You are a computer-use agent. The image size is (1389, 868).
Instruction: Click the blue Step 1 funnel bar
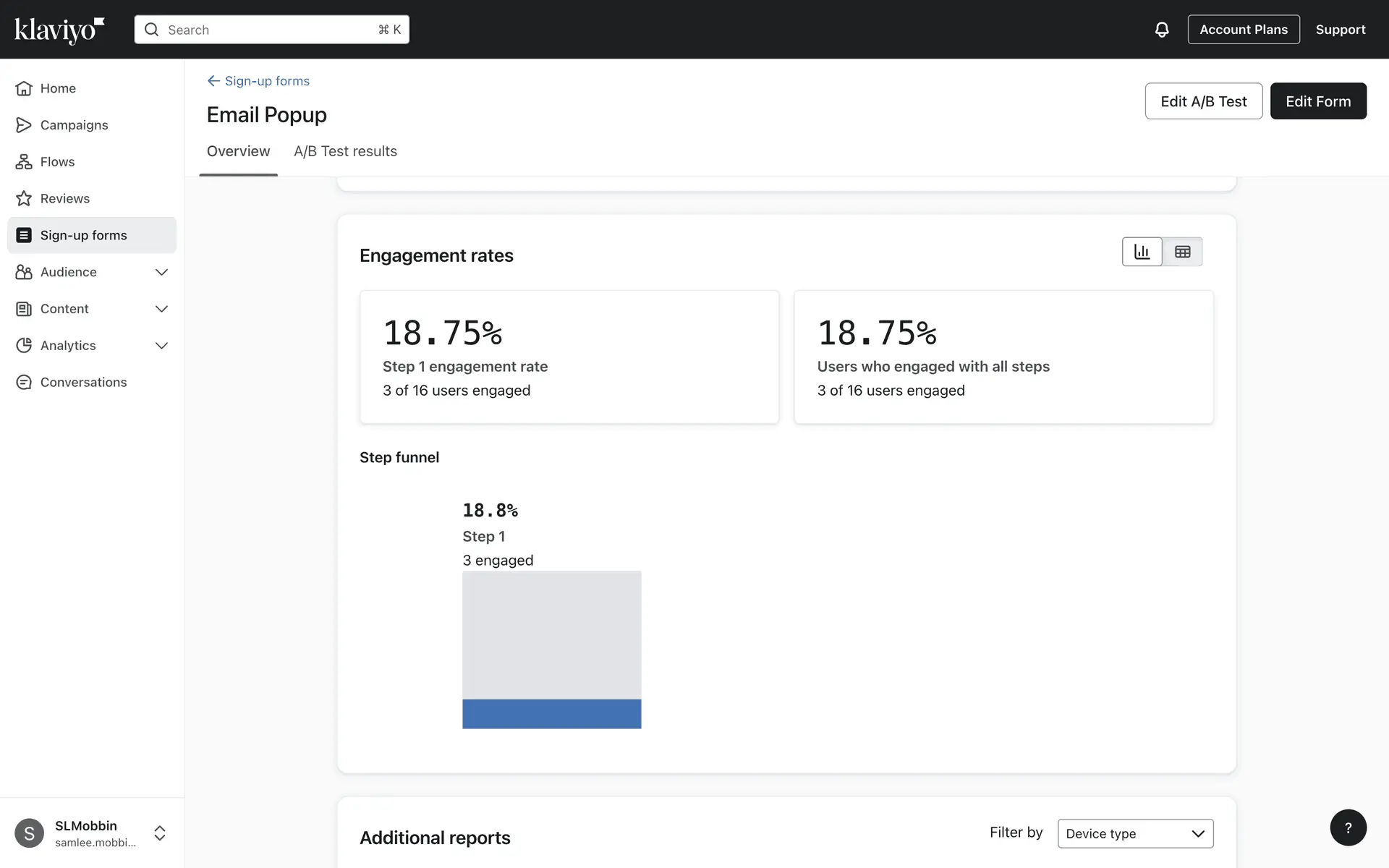tap(551, 713)
